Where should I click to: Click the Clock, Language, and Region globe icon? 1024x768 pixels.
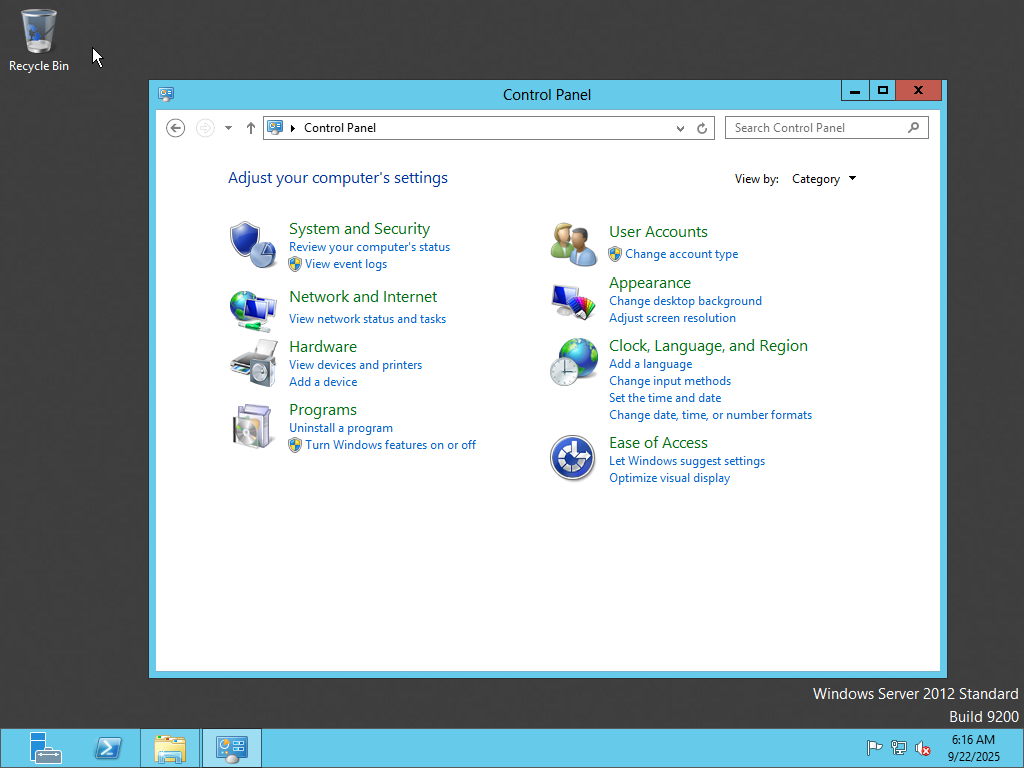pyautogui.click(x=573, y=362)
